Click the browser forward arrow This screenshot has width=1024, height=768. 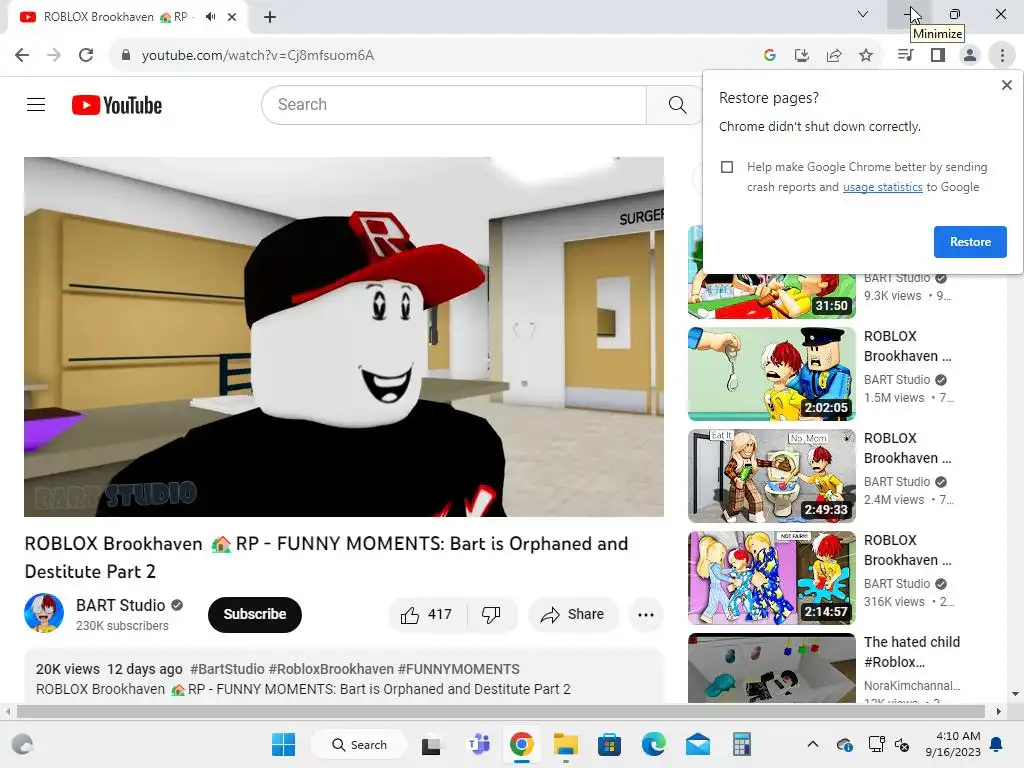(54, 56)
